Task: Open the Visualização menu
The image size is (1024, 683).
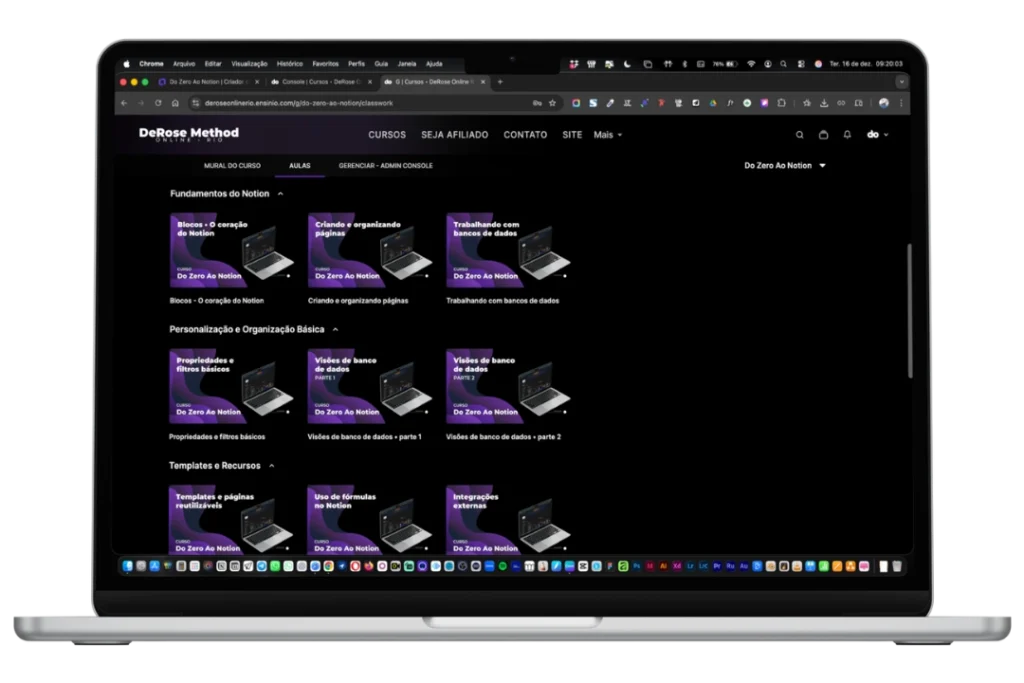Action: click(x=249, y=64)
